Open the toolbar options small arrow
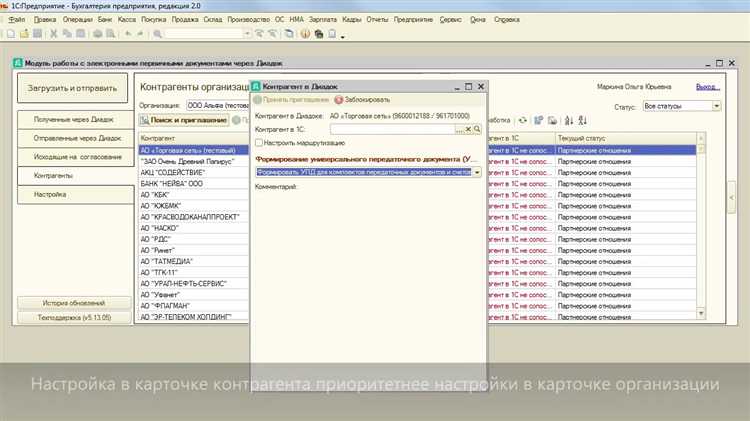750x421 pixels. pyautogui.click(x=342, y=36)
